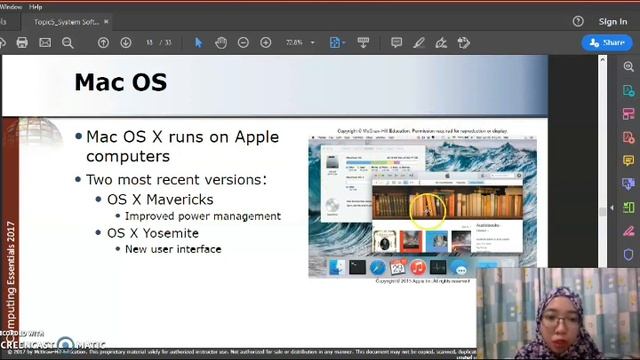640x360 pixels.
Task: Click 'OS X Mavericks' bullet text
Action: click(160, 200)
